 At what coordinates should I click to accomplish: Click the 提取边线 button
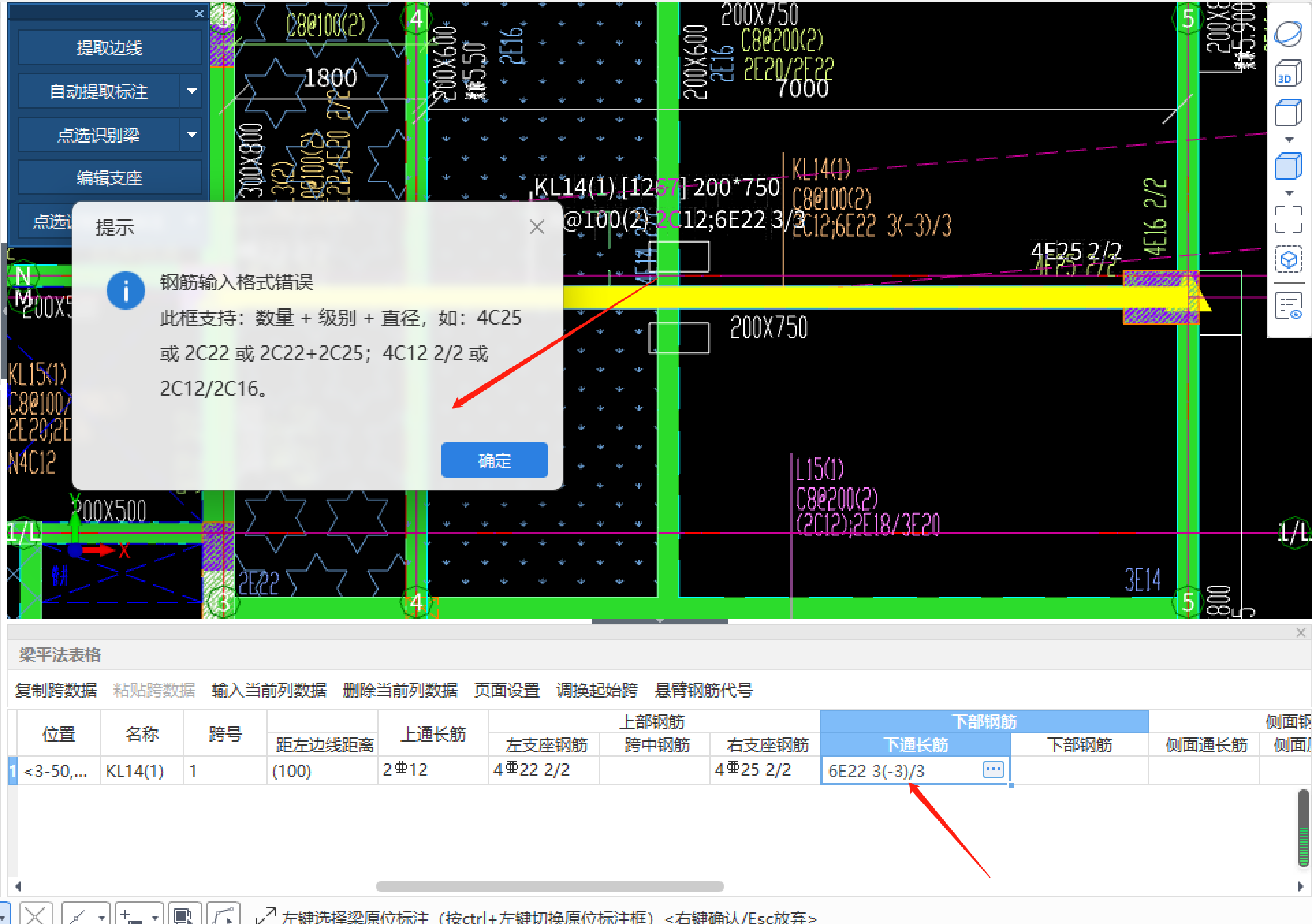pyautogui.click(x=109, y=48)
